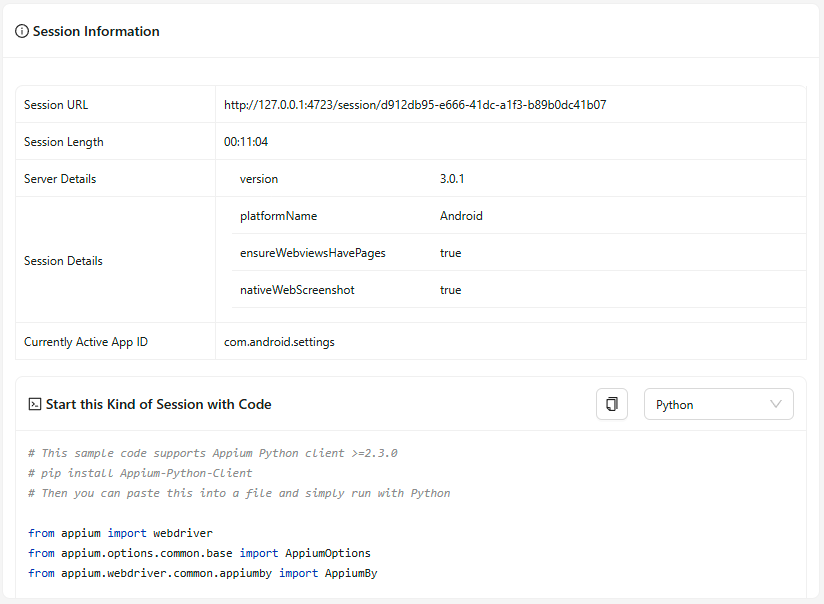Select the ensureWebviewsHavePages value true

pos(450,252)
